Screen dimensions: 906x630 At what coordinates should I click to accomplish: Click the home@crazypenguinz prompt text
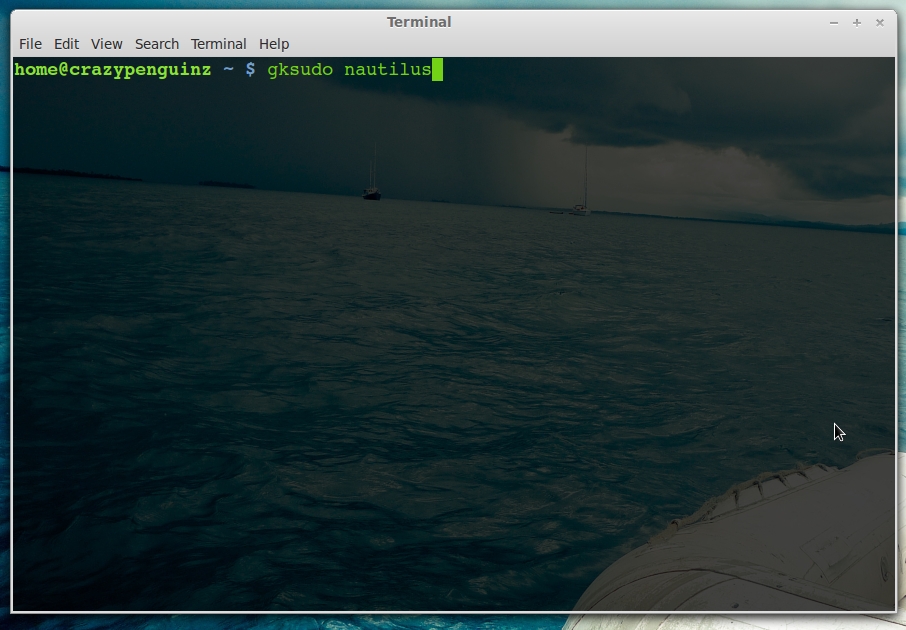(x=113, y=70)
